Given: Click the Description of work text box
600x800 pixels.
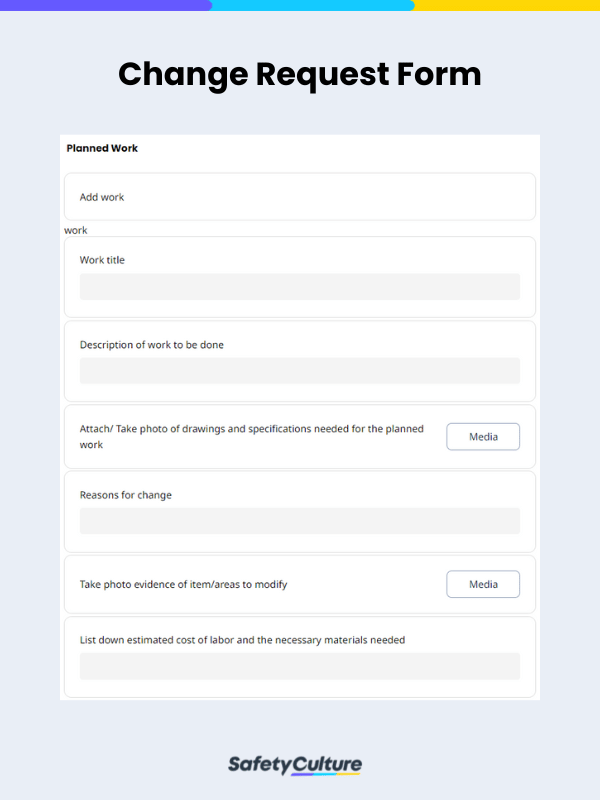Looking at the screenshot, I should tap(300, 371).
